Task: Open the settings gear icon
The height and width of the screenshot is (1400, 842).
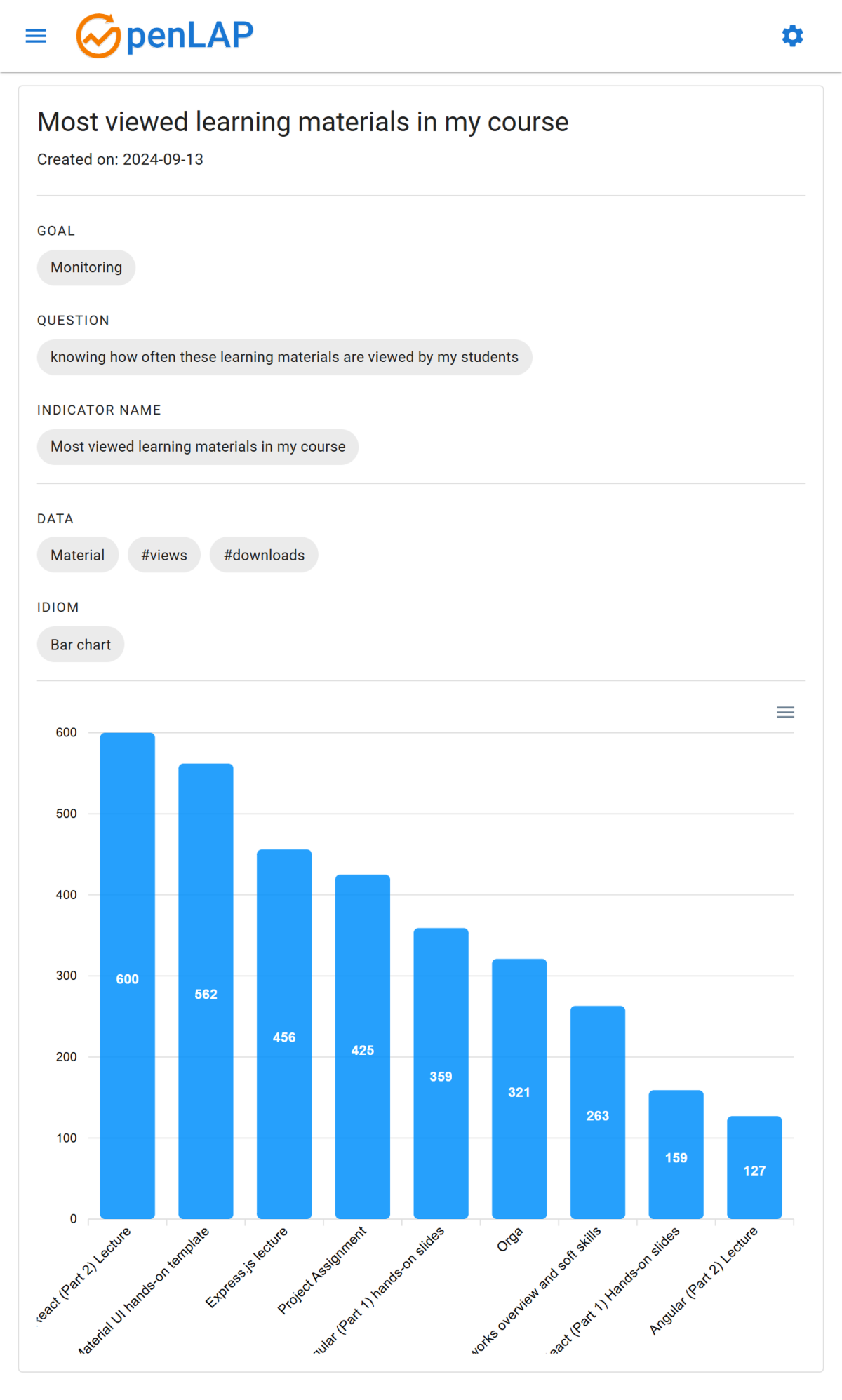Action: [792, 36]
